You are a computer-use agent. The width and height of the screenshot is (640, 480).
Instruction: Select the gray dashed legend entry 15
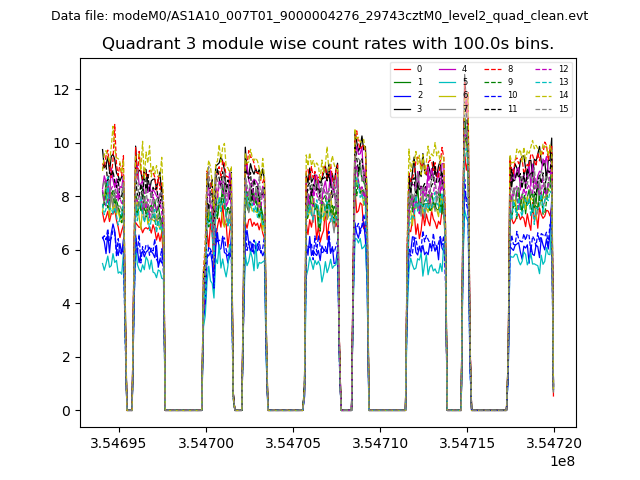[x=543, y=108]
